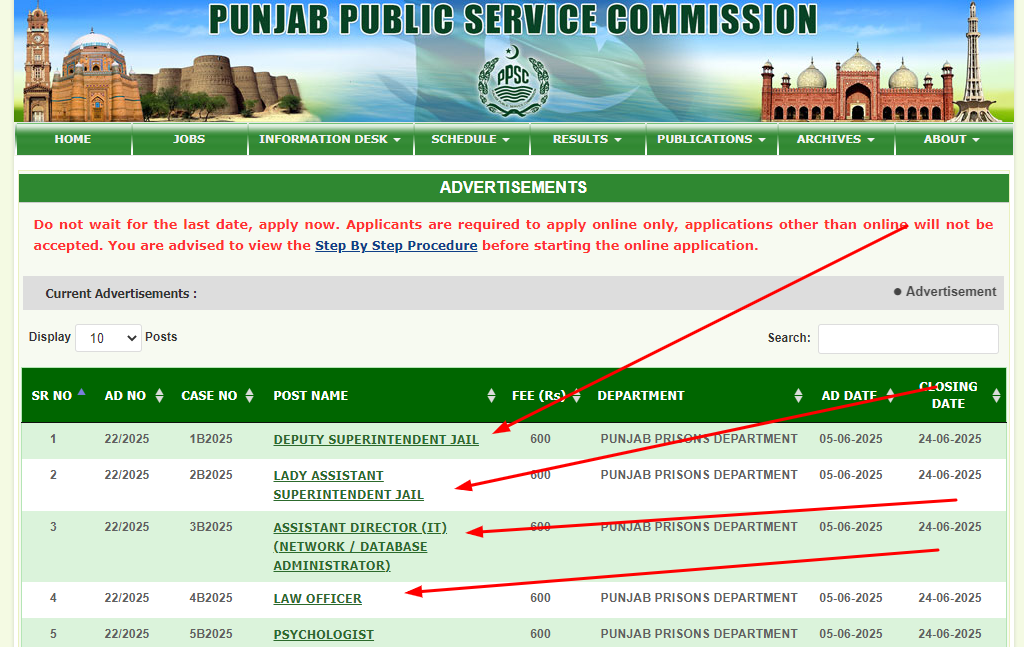Open DEPUTY SUPERINTENDENT JAIL post
Viewport: 1024px width, 647px height.
pyautogui.click(x=376, y=439)
